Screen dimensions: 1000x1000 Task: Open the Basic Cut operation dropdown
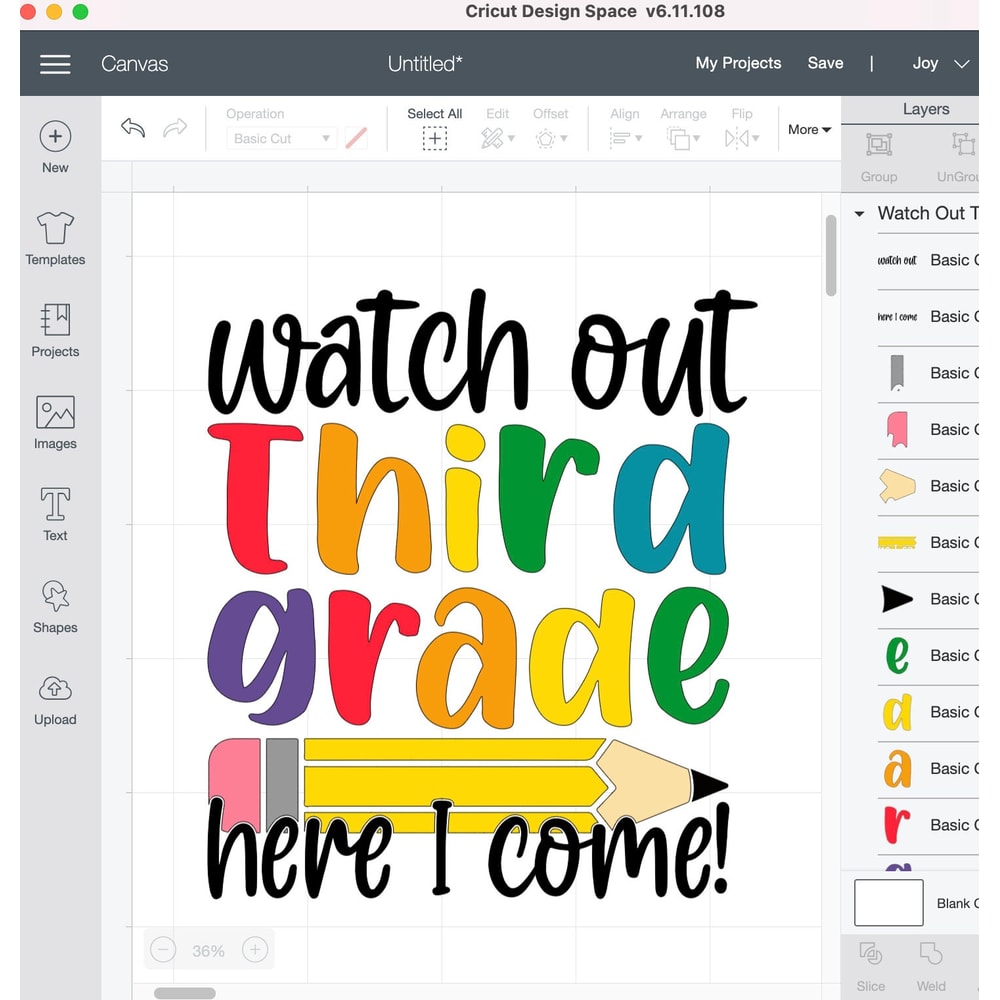(x=281, y=138)
